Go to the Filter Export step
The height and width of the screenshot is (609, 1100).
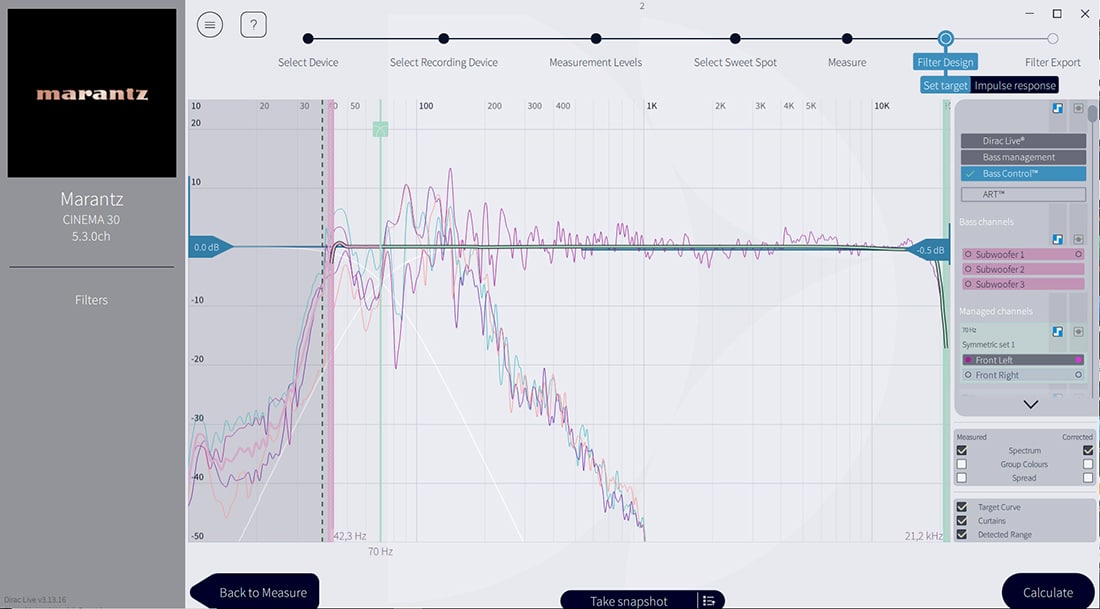tap(1052, 39)
